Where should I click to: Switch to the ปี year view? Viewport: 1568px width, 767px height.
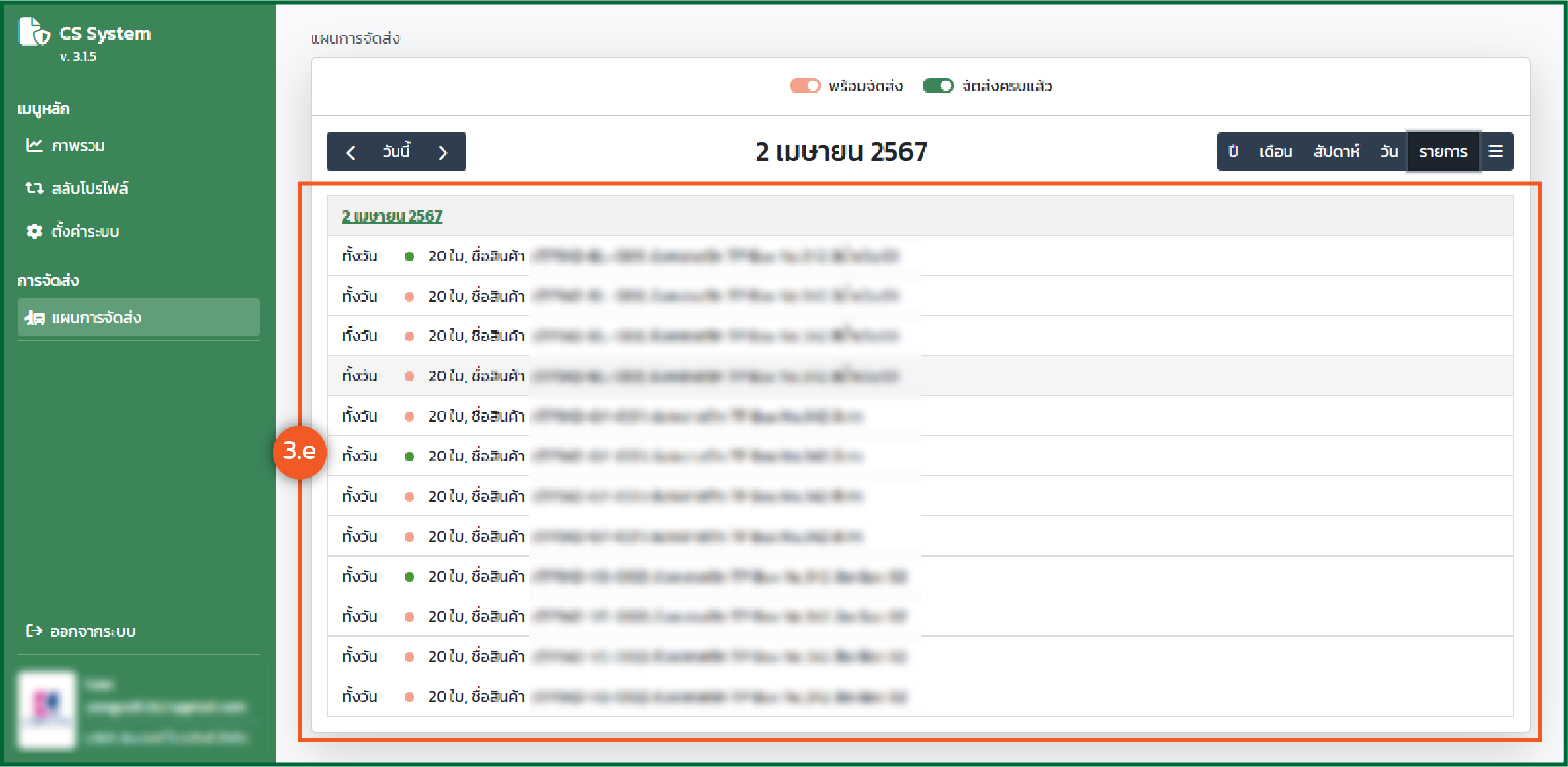click(x=1233, y=151)
